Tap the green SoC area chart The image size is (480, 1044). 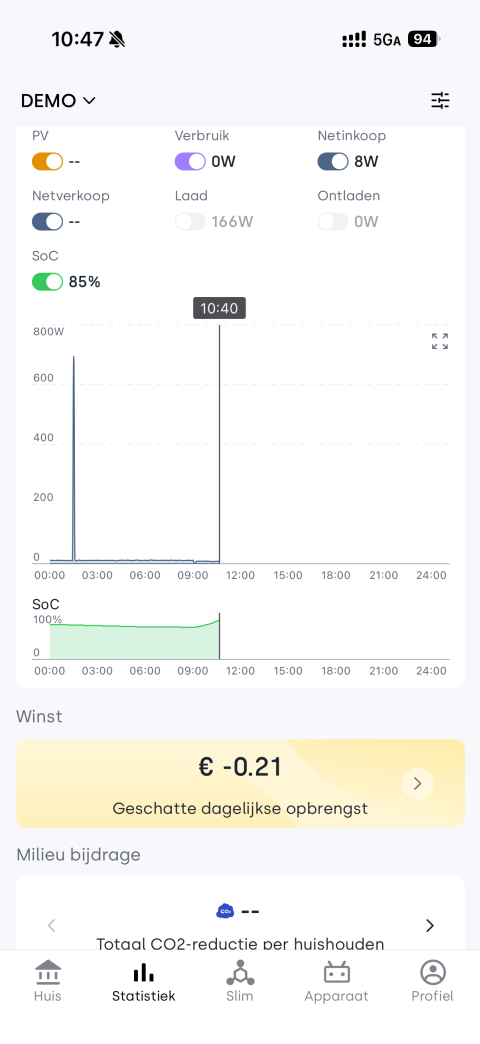coord(134,640)
